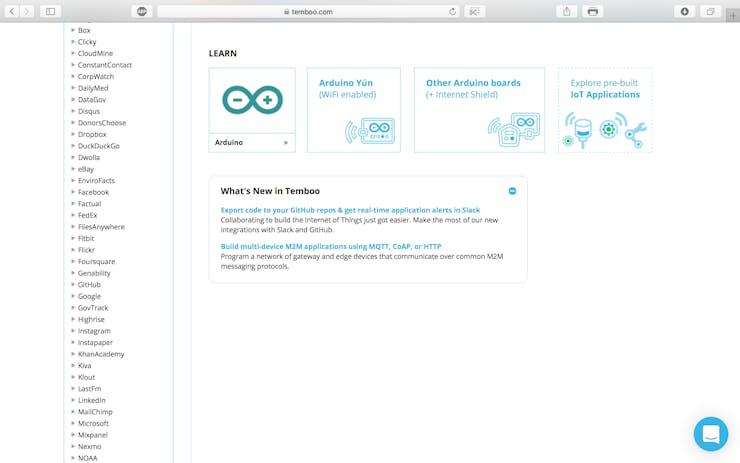Screen dimensions: 740x463
Task: Click the temboo.com address bar
Action: [x=308, y=11]
